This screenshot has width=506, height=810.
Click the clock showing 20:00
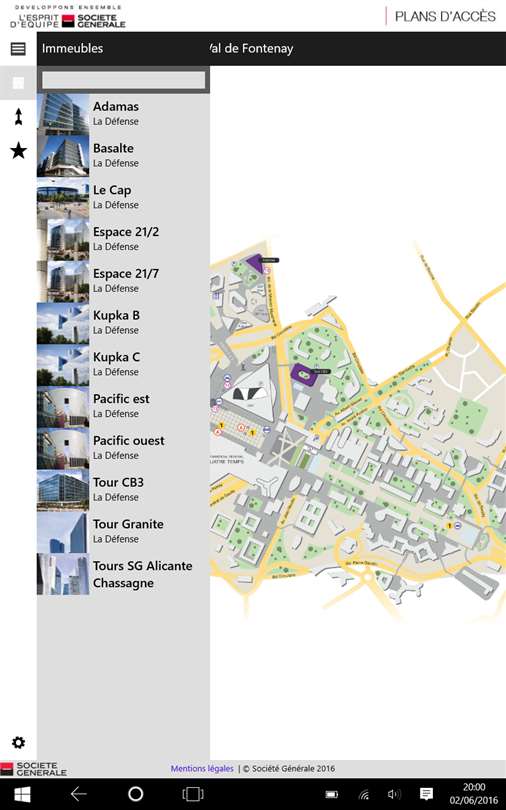(x=473, y=787)
